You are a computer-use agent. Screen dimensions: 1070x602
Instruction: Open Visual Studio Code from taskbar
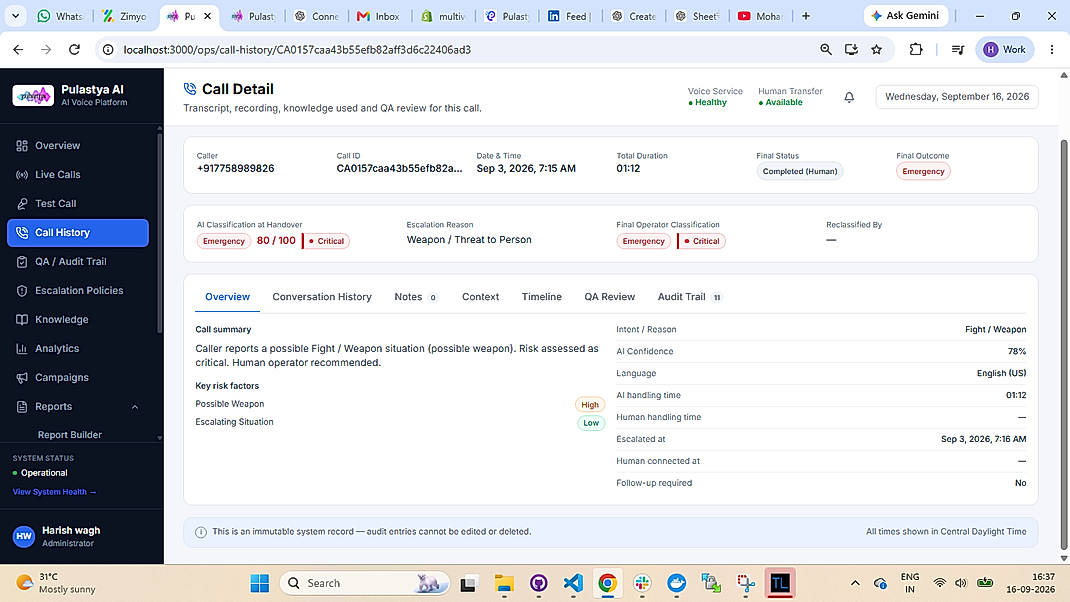573,584
